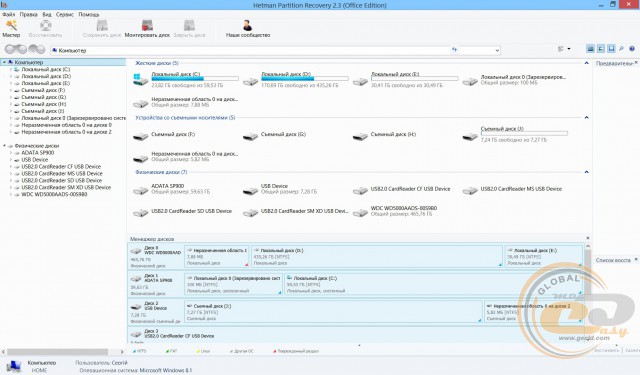
Task: Select Съемный диск (H:) in tree
Action: [x=43, y=104]
